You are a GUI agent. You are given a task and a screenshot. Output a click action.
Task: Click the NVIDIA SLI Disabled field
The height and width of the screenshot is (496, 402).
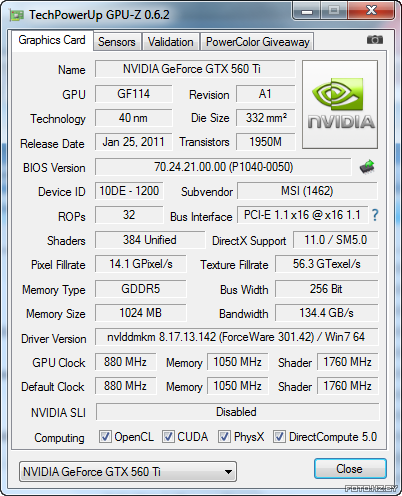[x=237, y=412]
